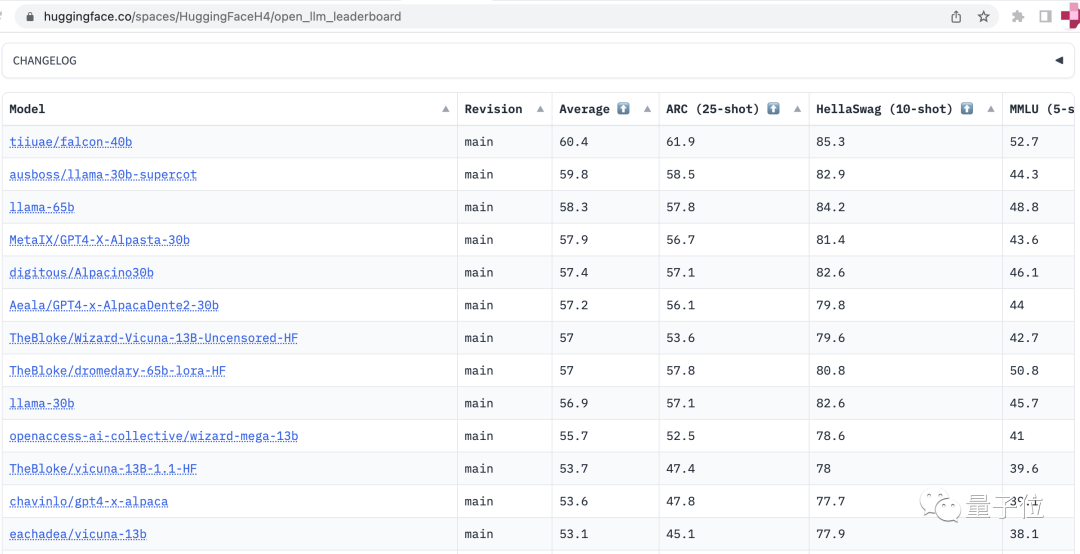Click the MMLU column header
This screenshot has width=1080, height=554.
1041,109
